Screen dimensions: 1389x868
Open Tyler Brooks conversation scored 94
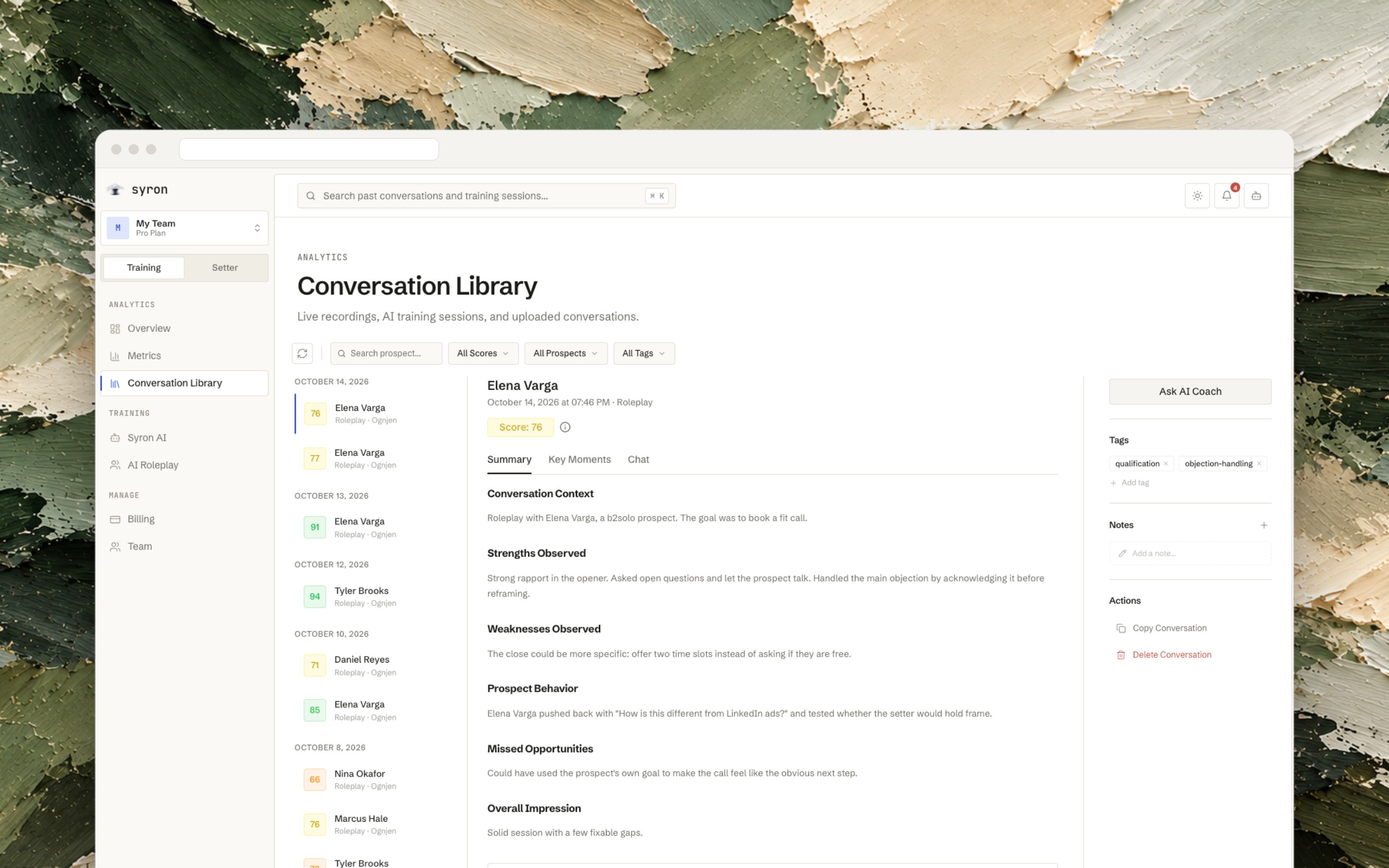(377, 596)
